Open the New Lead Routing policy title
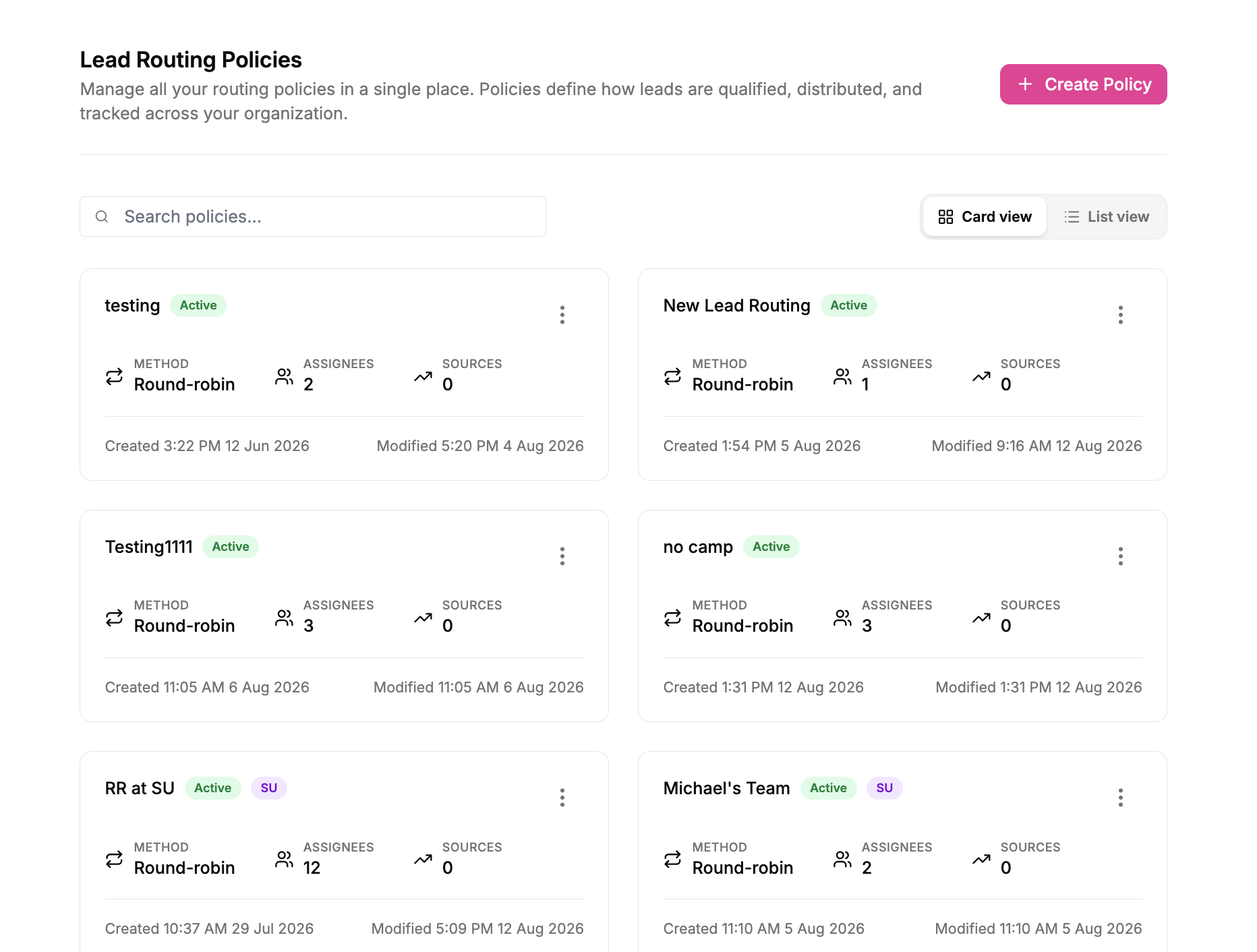Screen dimensions: 1257x952 [737, 305]
